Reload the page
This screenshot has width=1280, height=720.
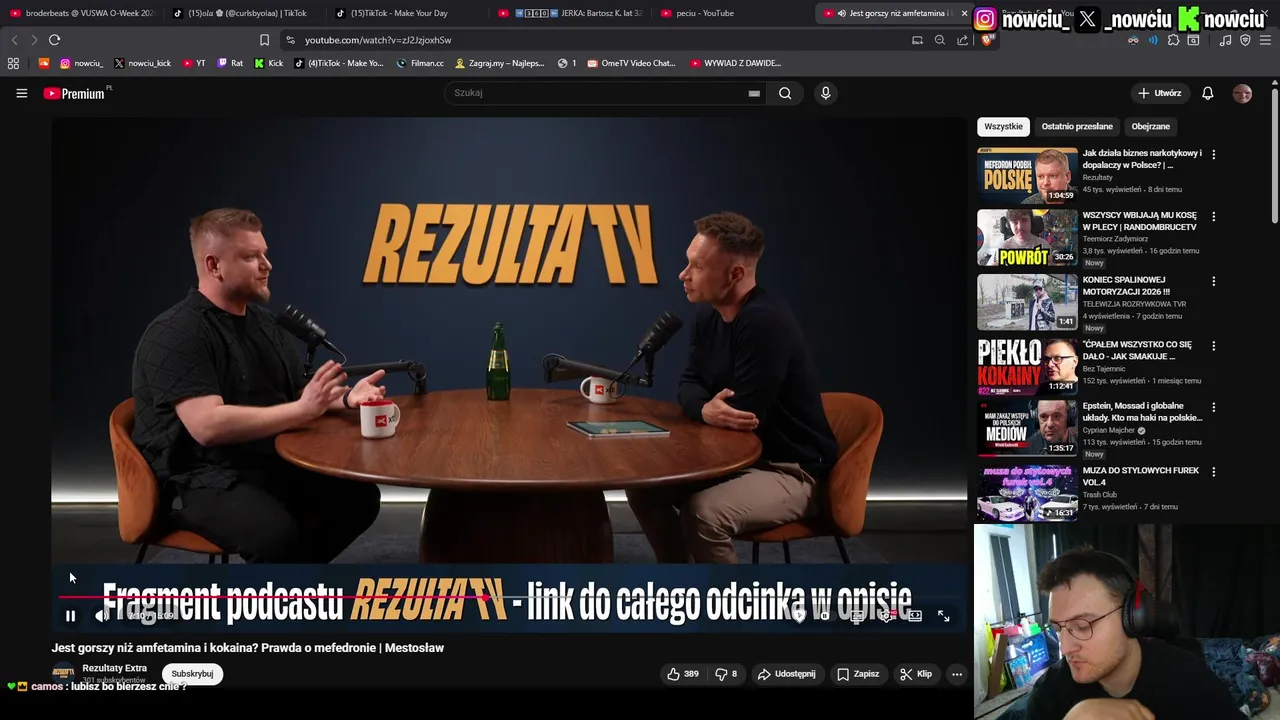[54, 40]
